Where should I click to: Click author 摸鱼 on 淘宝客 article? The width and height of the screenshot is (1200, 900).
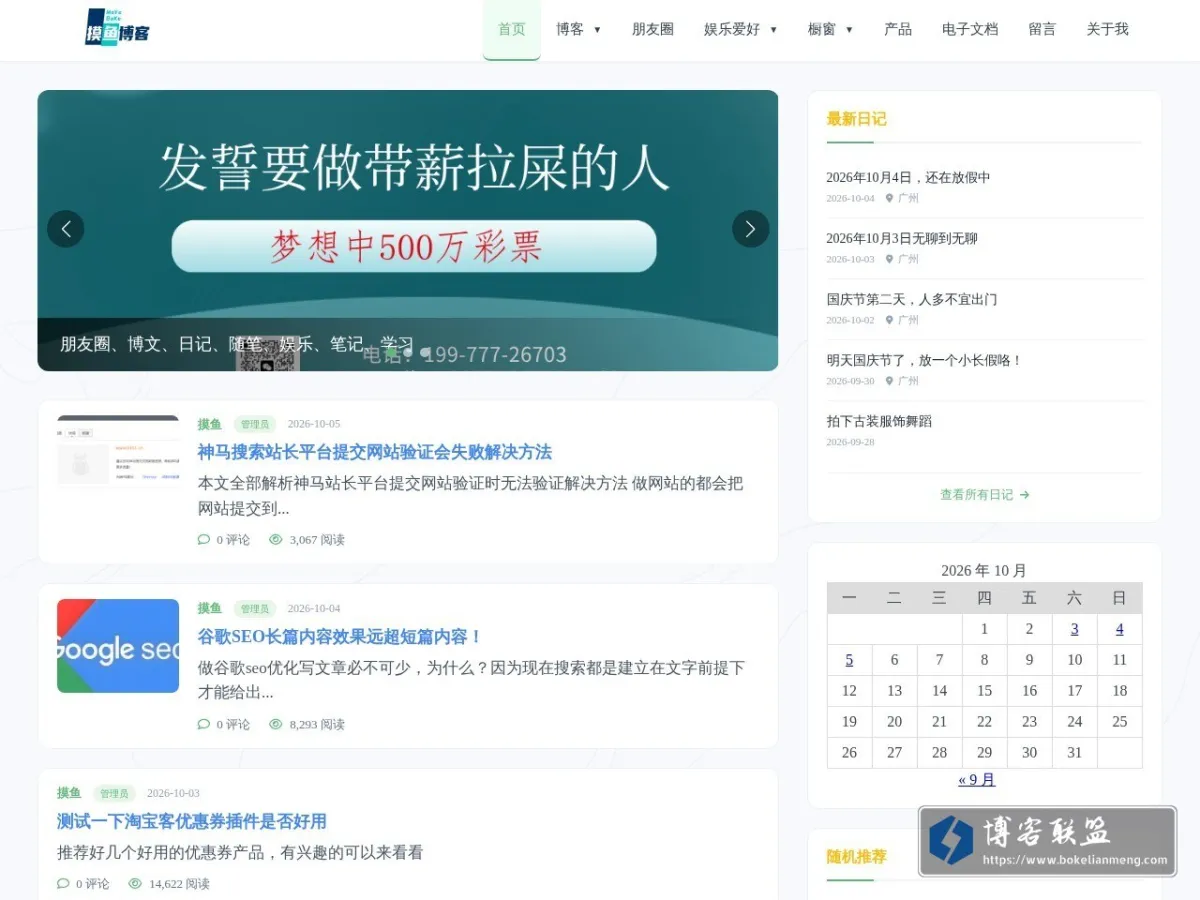click(x=69, y=793)
